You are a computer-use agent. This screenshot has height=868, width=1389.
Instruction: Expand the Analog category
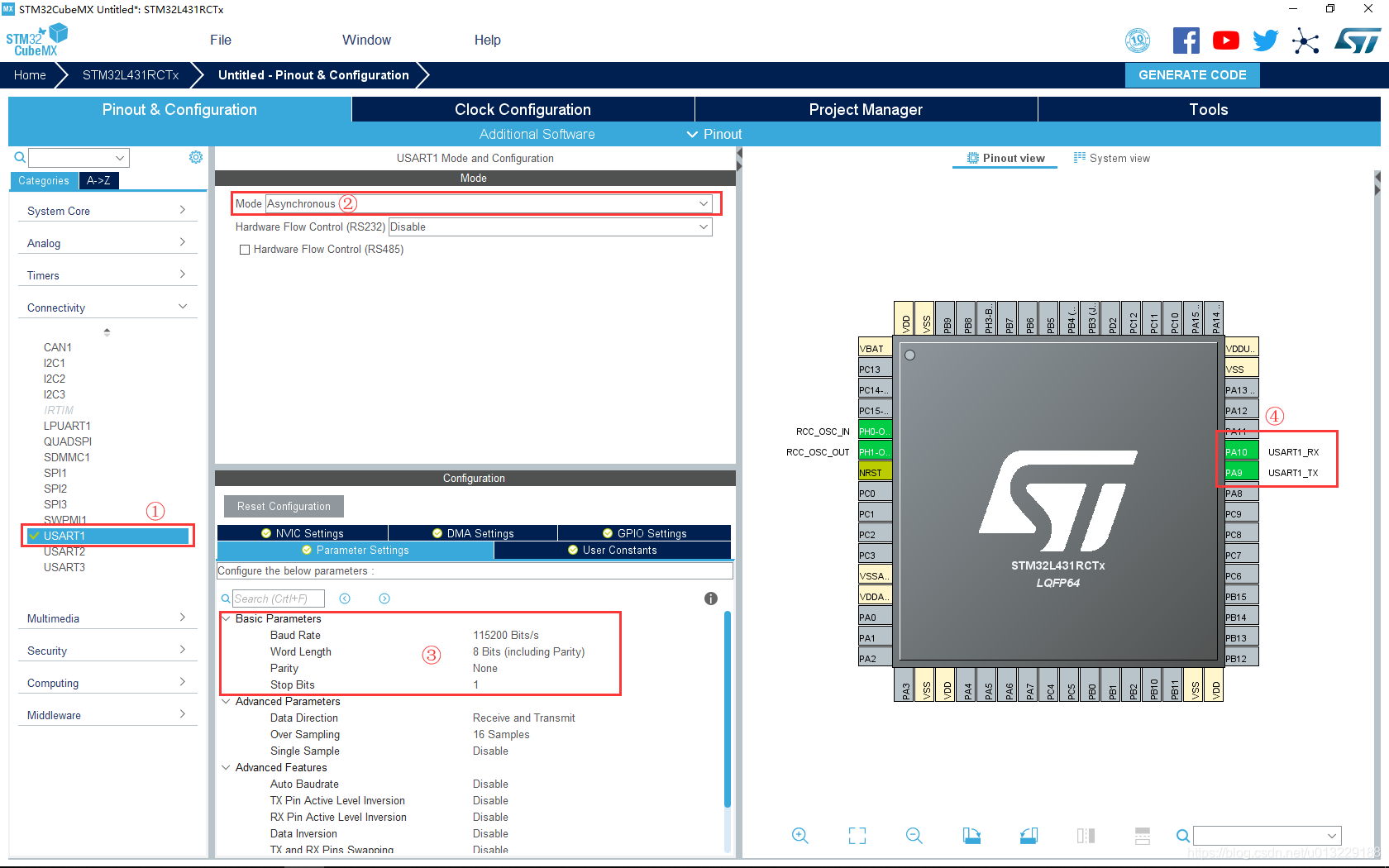pyautogui.click(x=107, y=243)
